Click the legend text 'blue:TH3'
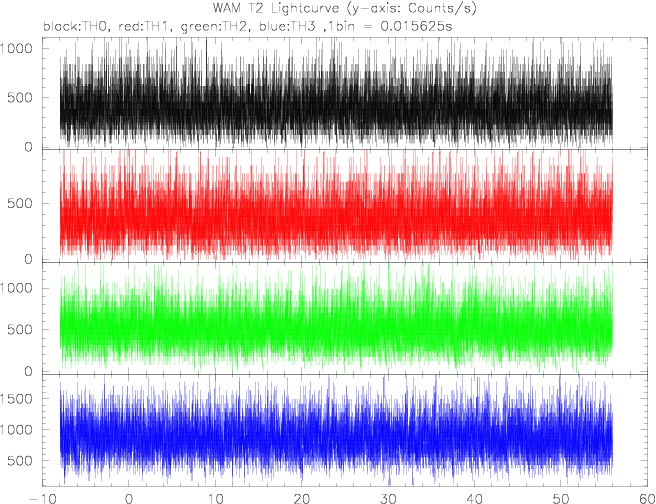 click(x=287, y=26)
